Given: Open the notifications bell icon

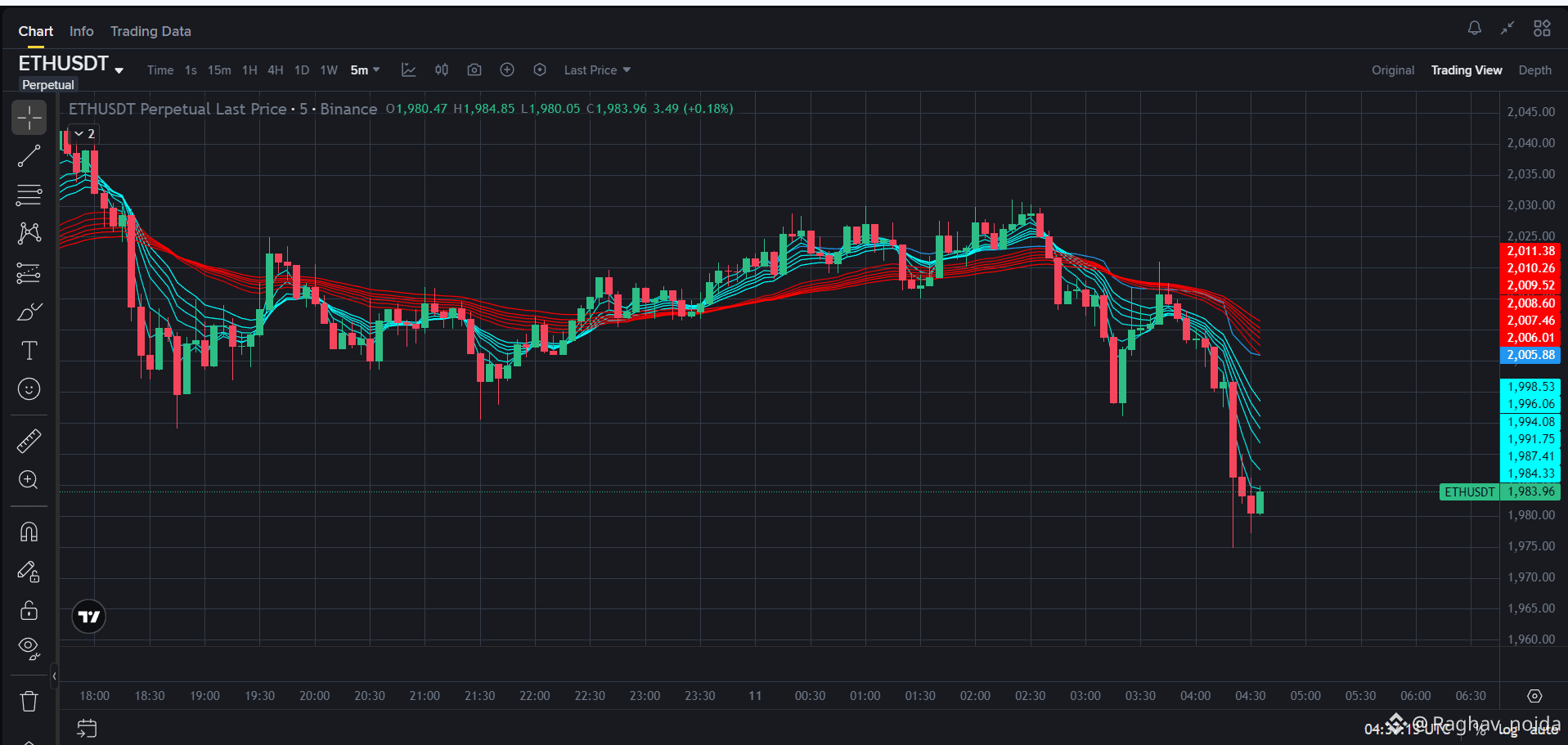Looking at the screenshot, I should 1475,29.
